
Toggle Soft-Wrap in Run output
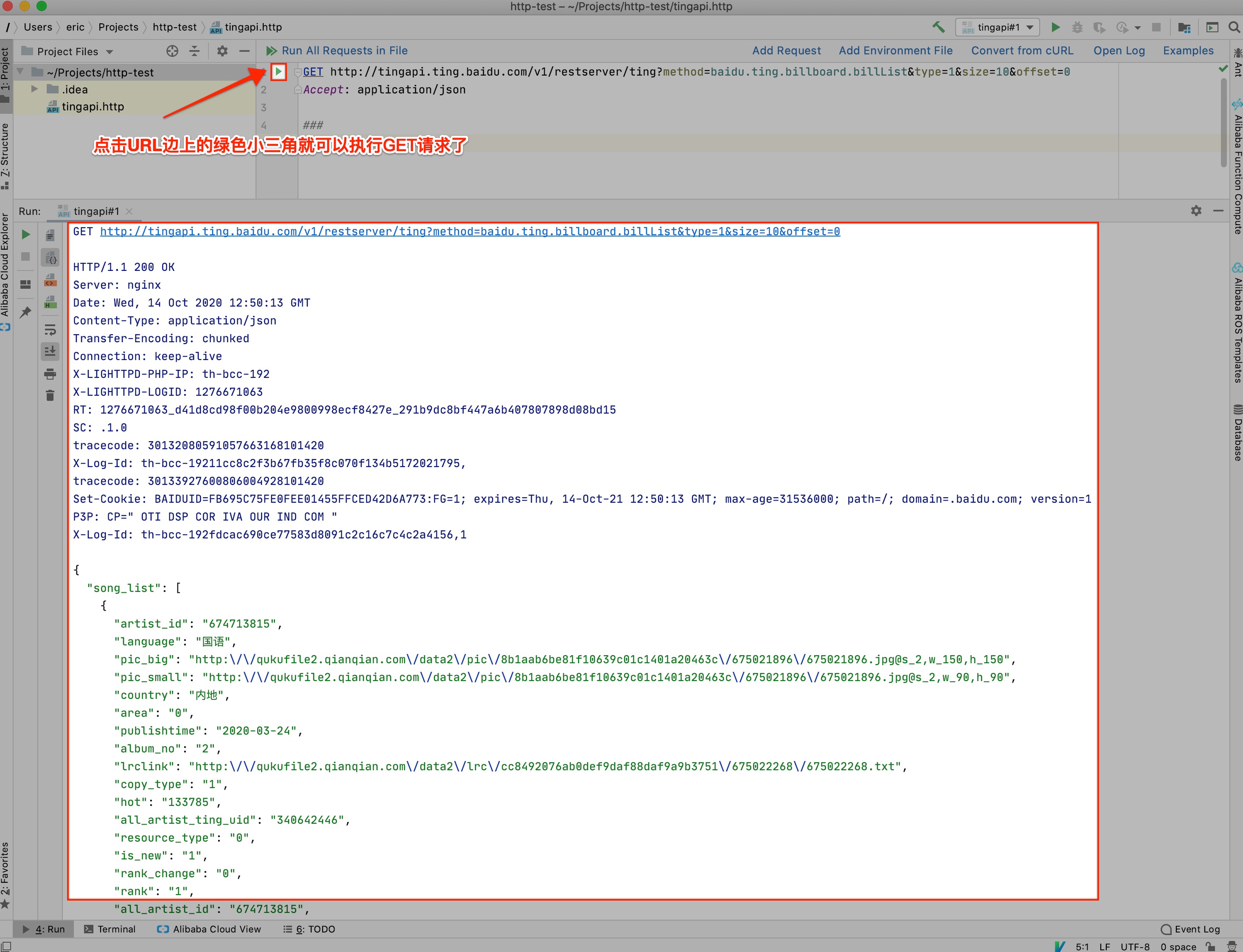(x=51, y=330)
